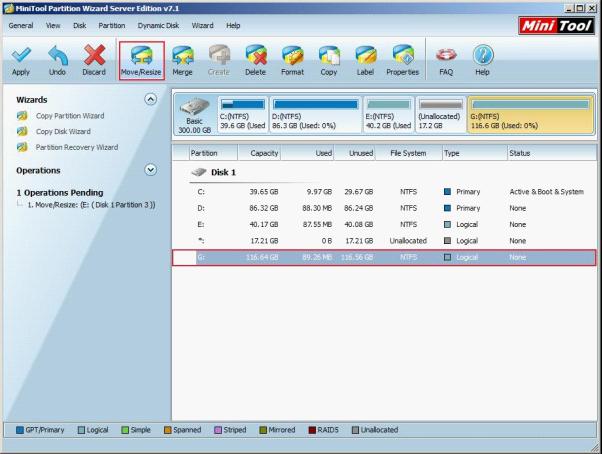Sort by Type column header
The width and height of the screenshot is (602, 454).
(475, 153)
